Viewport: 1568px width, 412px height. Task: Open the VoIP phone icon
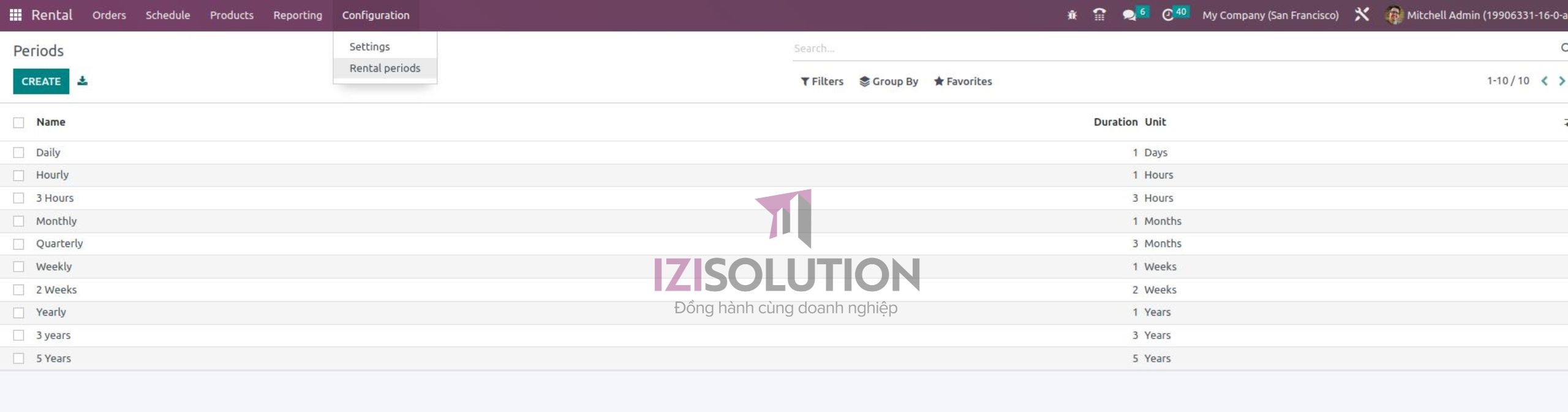pos(1099,15)
